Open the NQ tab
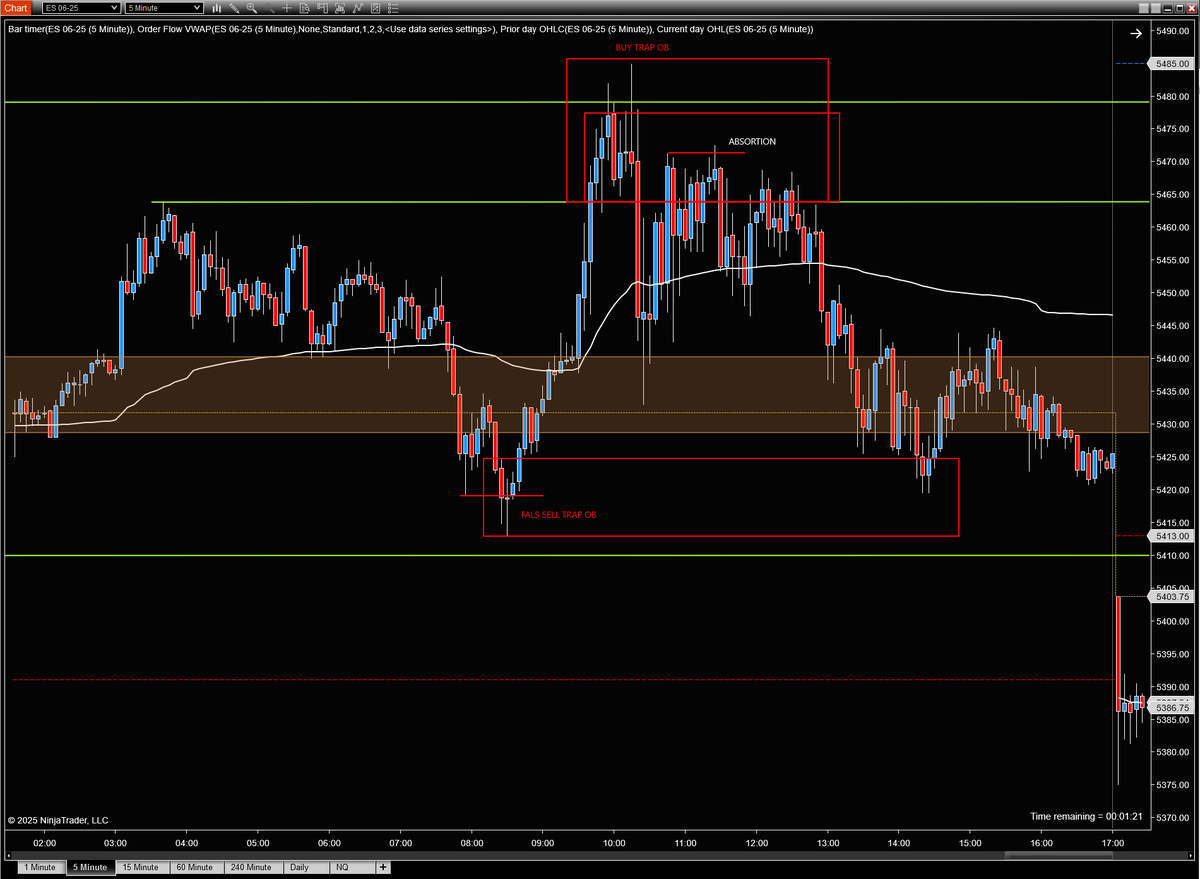 pyautogui.click(x=352, y=867)
